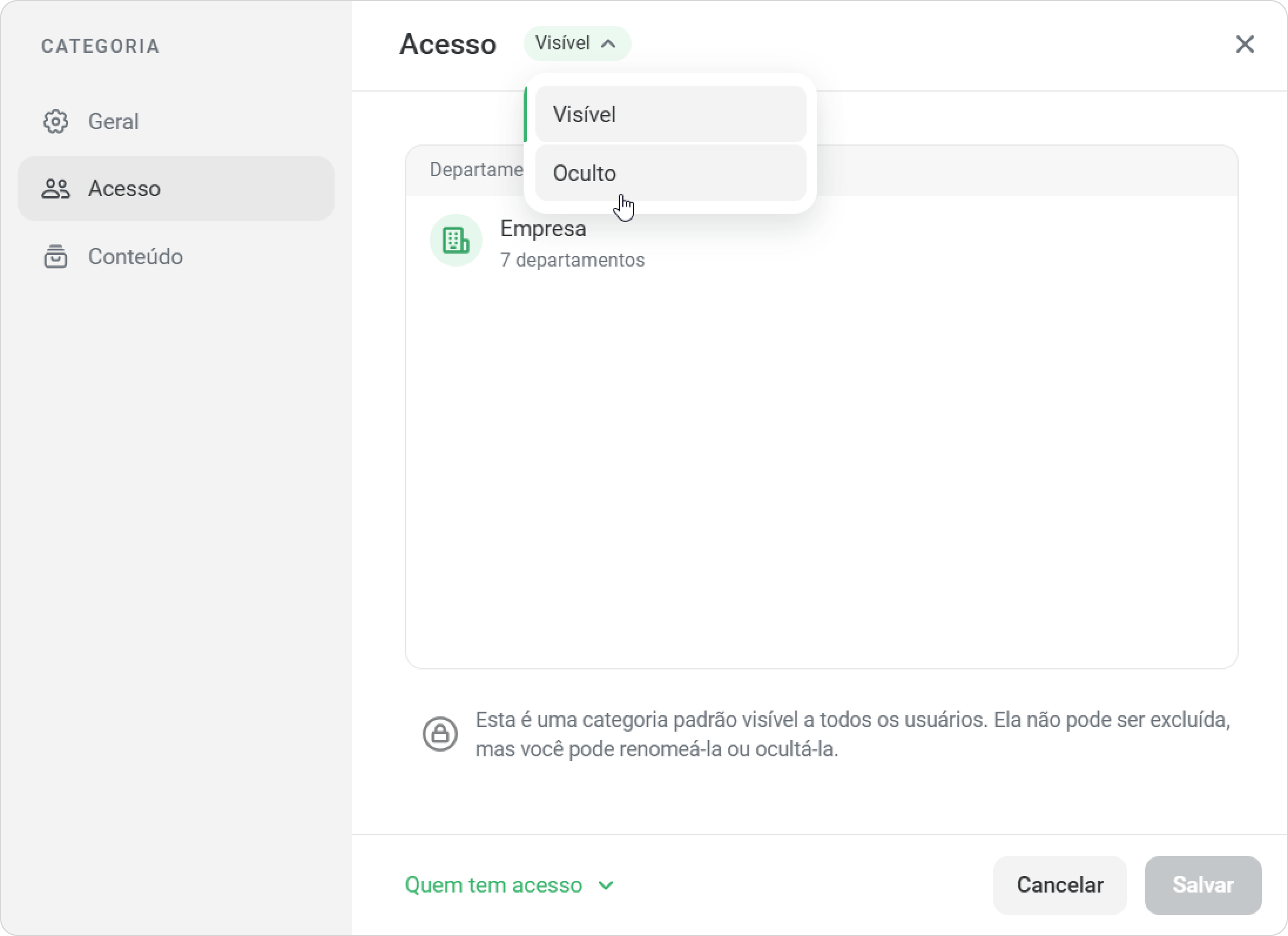Click the chevron next to Quem tem acesso
1288x936 pixels.
pos(606,886)
